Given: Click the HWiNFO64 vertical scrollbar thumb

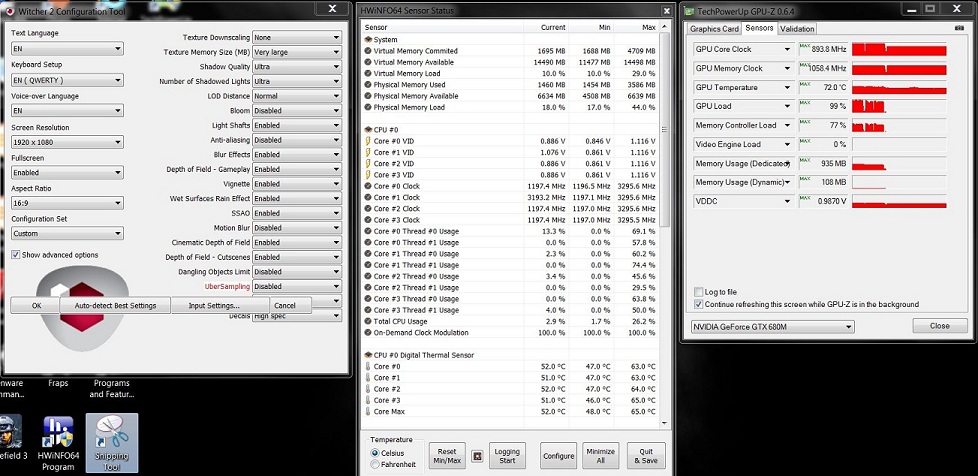Looking at the screenshot, I should 664,130.
